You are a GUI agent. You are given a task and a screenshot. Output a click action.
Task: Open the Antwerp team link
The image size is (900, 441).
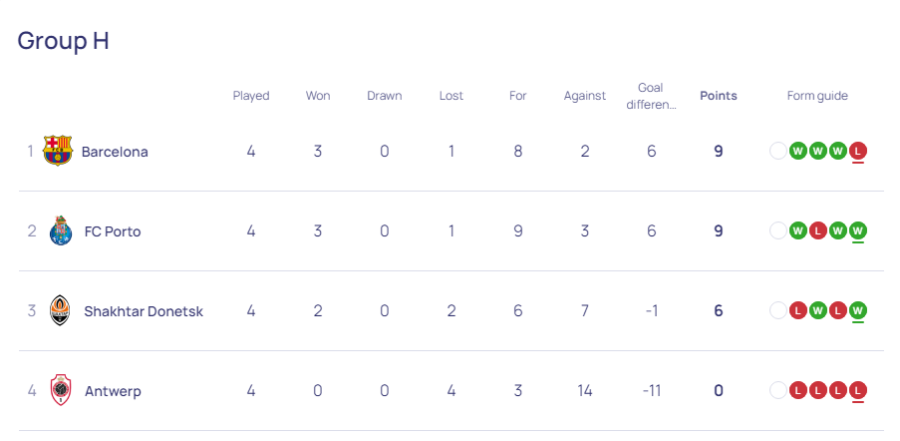[x=113, y=391]
